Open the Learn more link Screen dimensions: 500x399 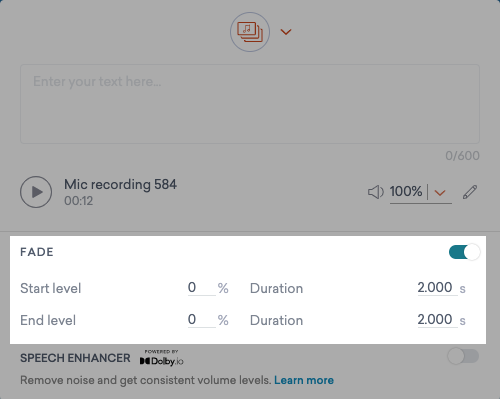point(304,380)
